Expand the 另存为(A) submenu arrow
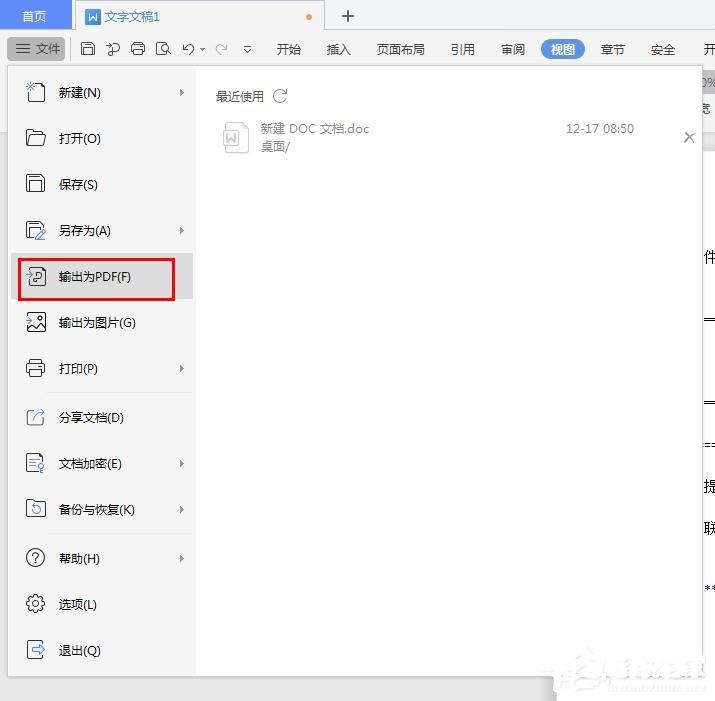Viewport: 715px width, 701px height. pyautogui.click(x=181, y=230)
